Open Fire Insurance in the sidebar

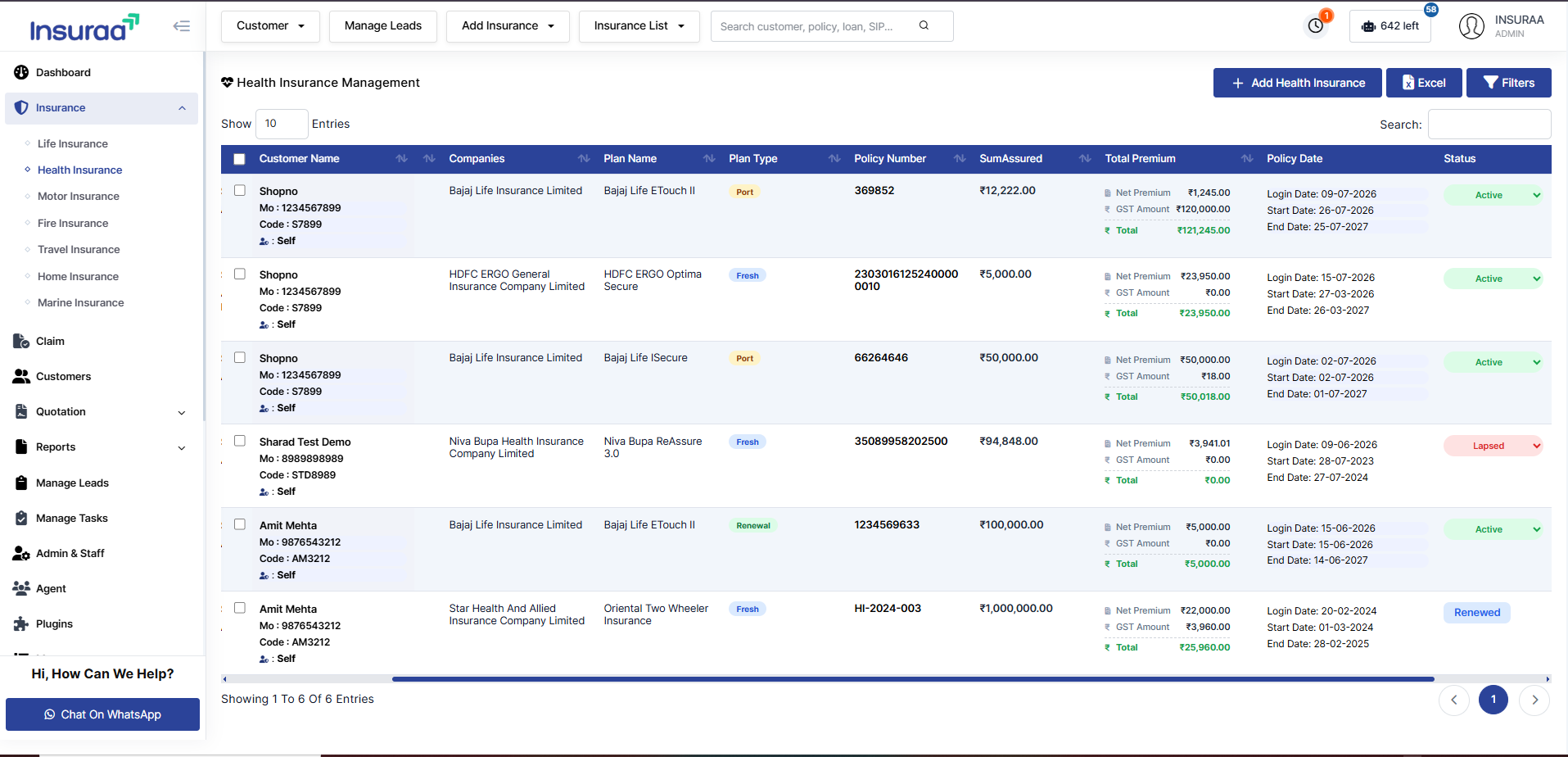[73, 223]
